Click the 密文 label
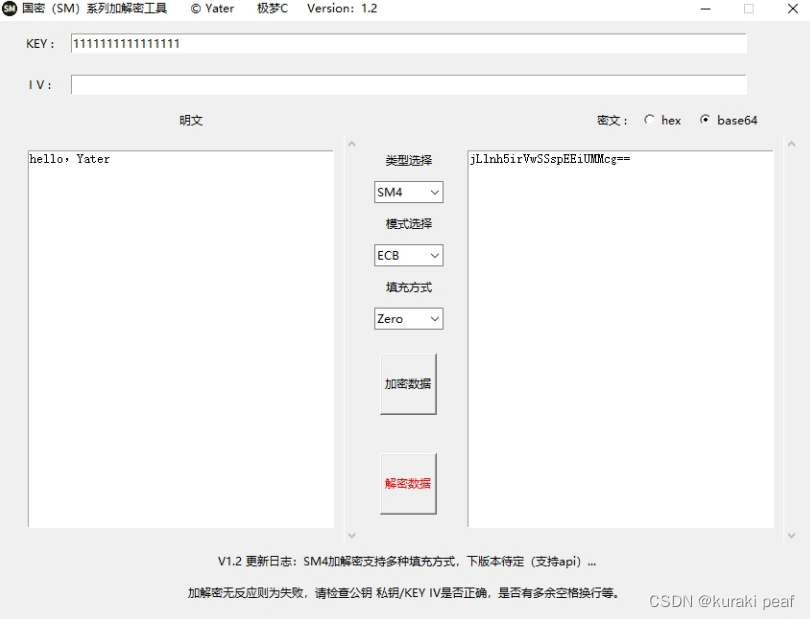The image size is (810, 619). click(x=612, y=120)
